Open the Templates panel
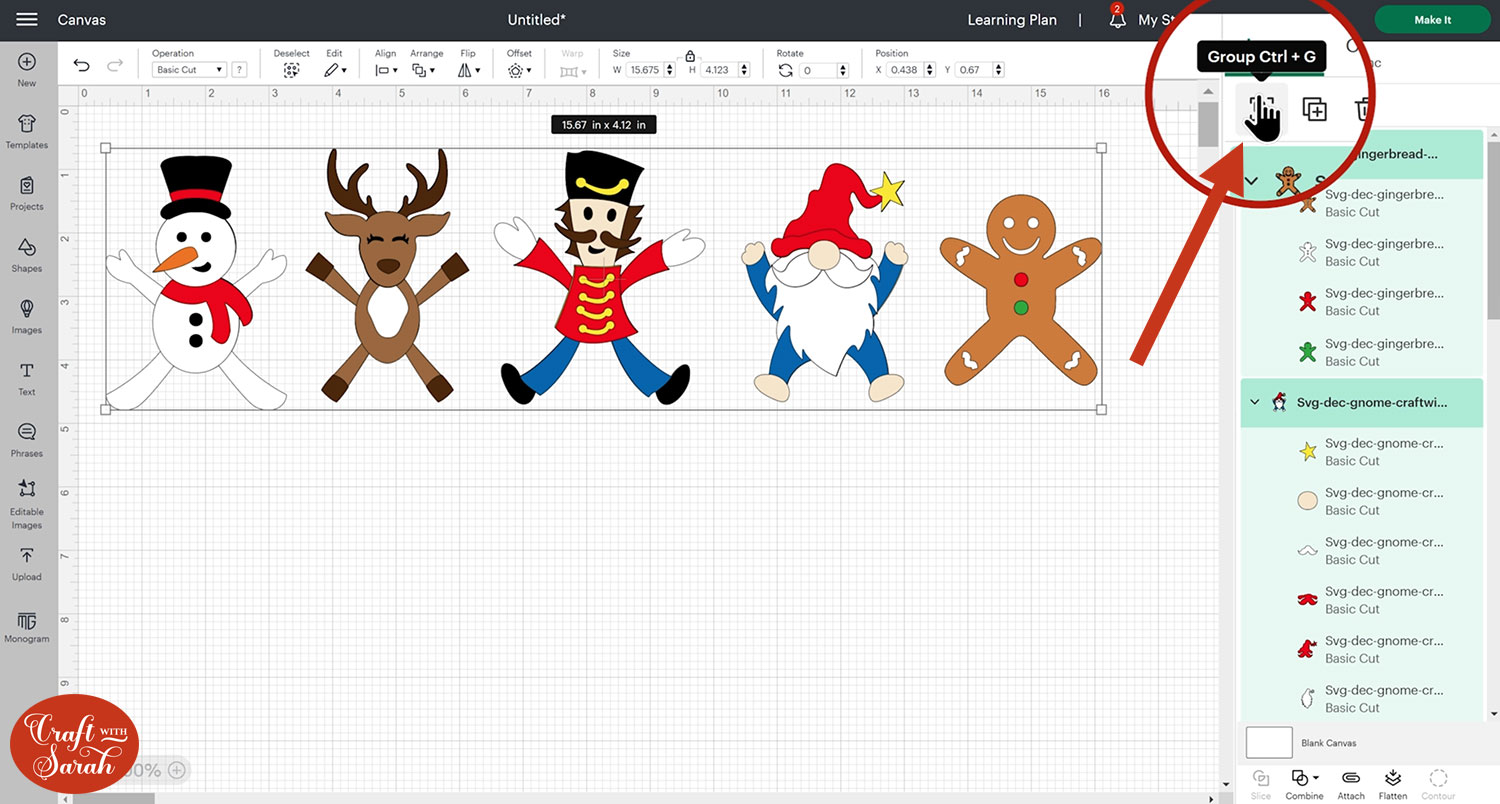This screenshot has width=1500, height=804. click(27, 131)
